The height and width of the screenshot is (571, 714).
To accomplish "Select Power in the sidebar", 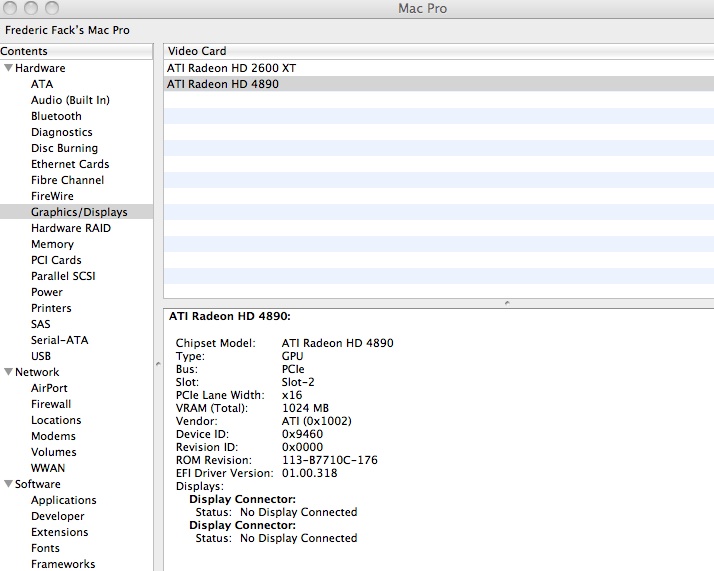I will [46, 292].
